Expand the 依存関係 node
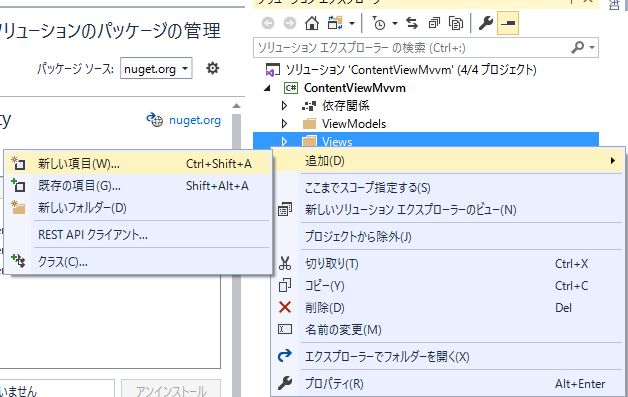628x397 pixels. (x=284, y=106)
